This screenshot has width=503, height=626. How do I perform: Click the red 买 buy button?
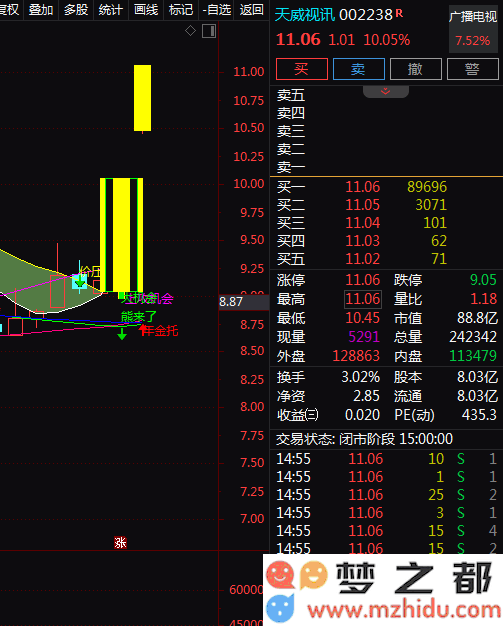pyautogui.click(x=302, y=69)
